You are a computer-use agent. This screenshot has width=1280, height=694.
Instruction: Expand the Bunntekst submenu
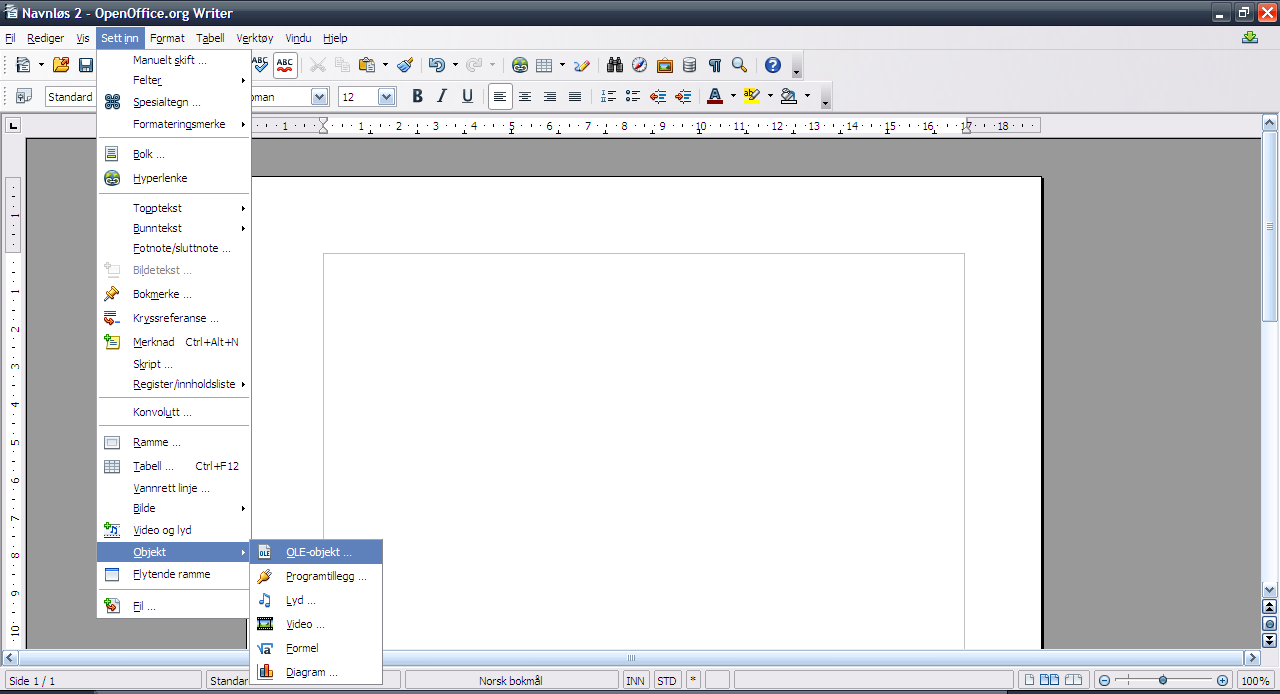[x=174, y=228]
